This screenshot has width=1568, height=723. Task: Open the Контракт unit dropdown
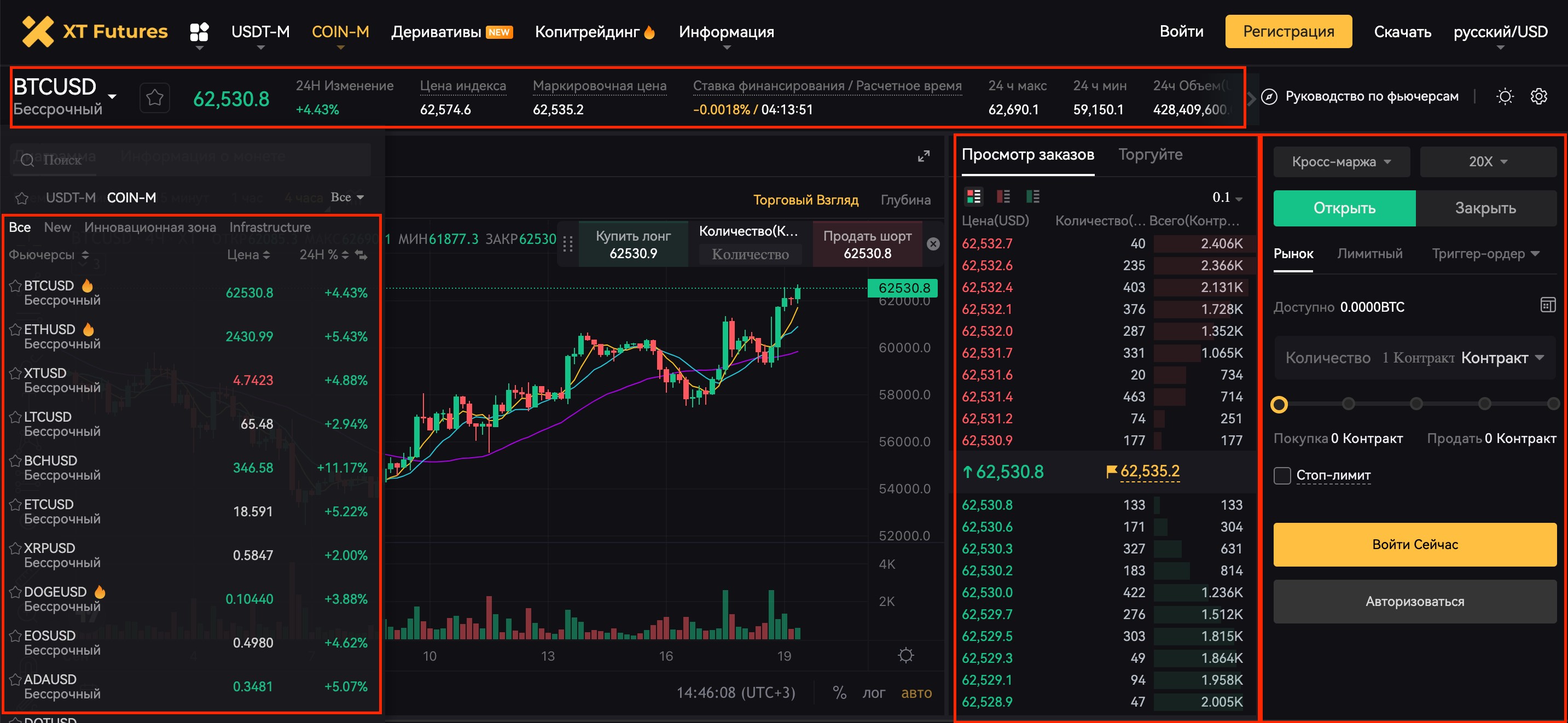(x=1502, y=358)
